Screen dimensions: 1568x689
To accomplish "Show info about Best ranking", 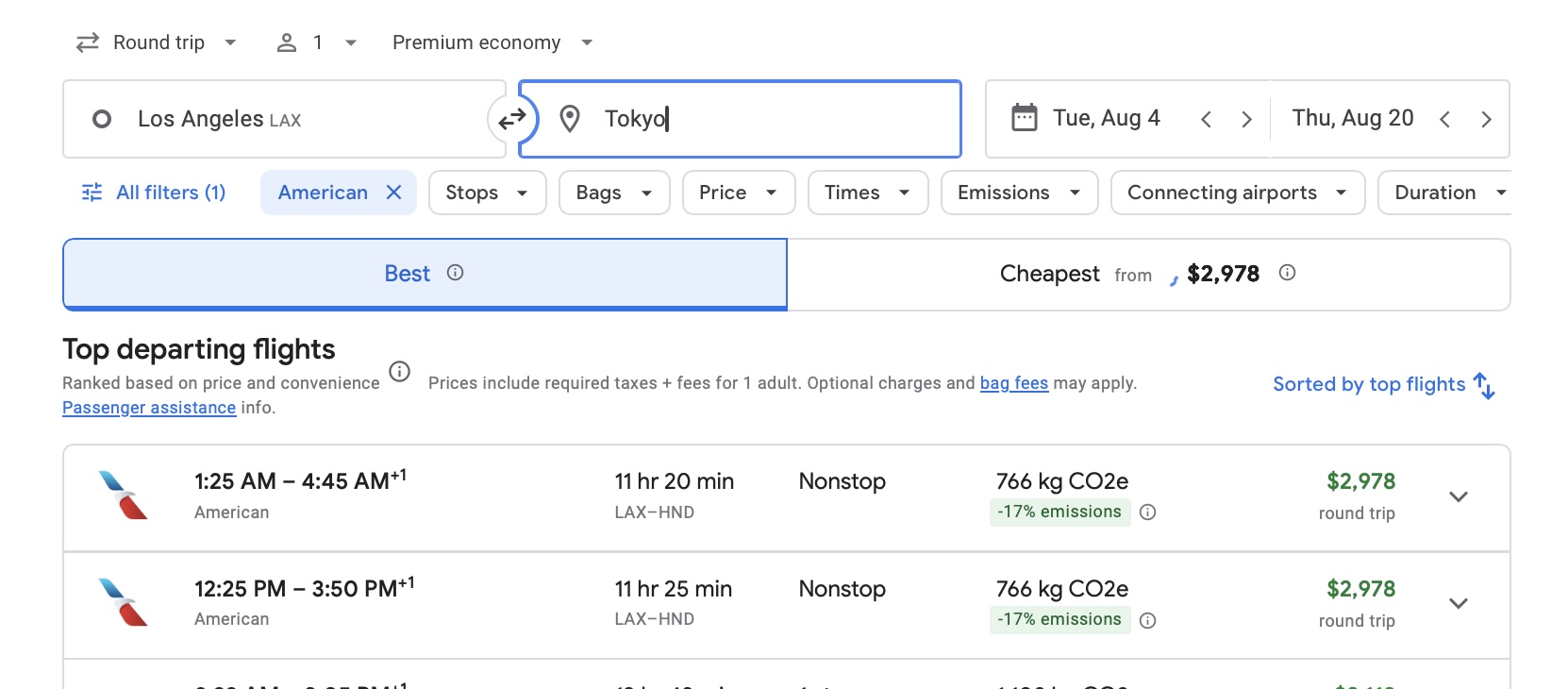I will tap(456, 273).
